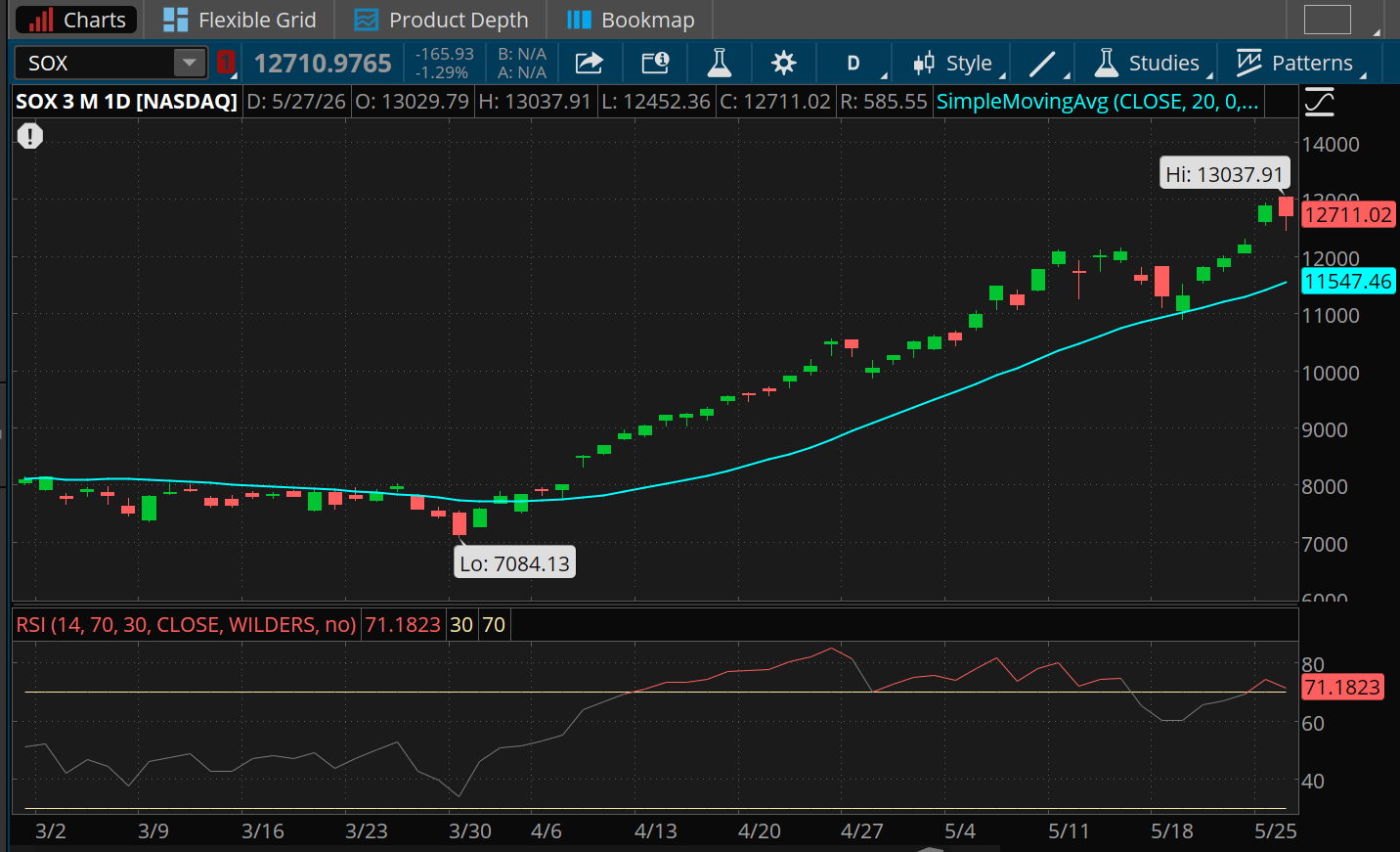1400x852 pixels.
Task: Click the 4/6 date on time axis
Action: (x=547, y=830)
